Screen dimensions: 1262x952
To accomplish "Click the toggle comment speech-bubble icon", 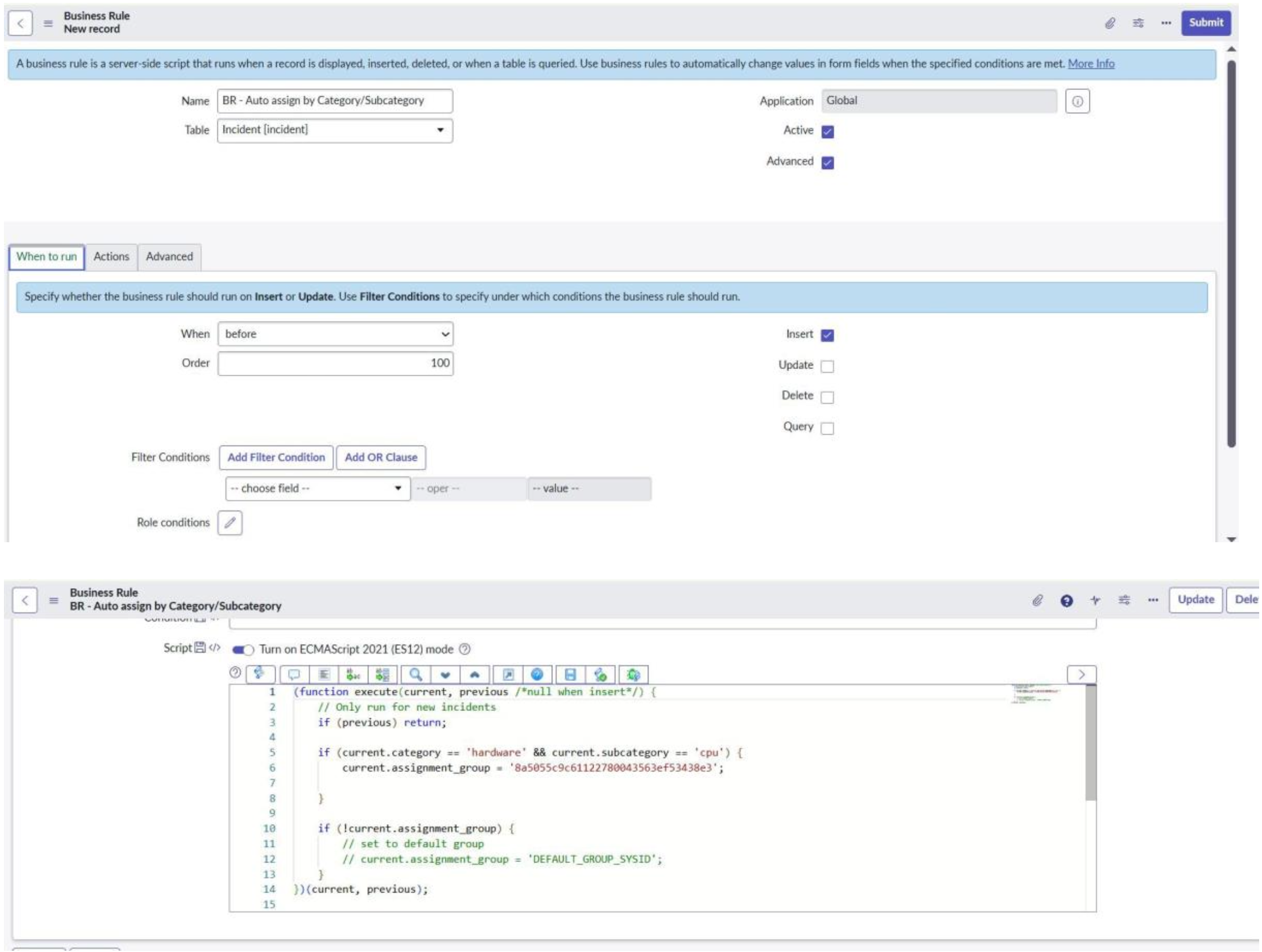I will 294,675.
